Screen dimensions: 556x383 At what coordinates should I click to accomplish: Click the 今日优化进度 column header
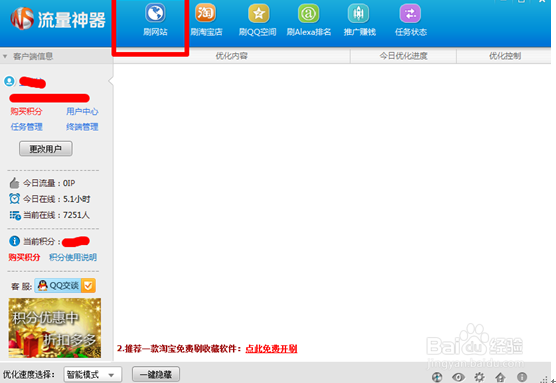point(403,56)
